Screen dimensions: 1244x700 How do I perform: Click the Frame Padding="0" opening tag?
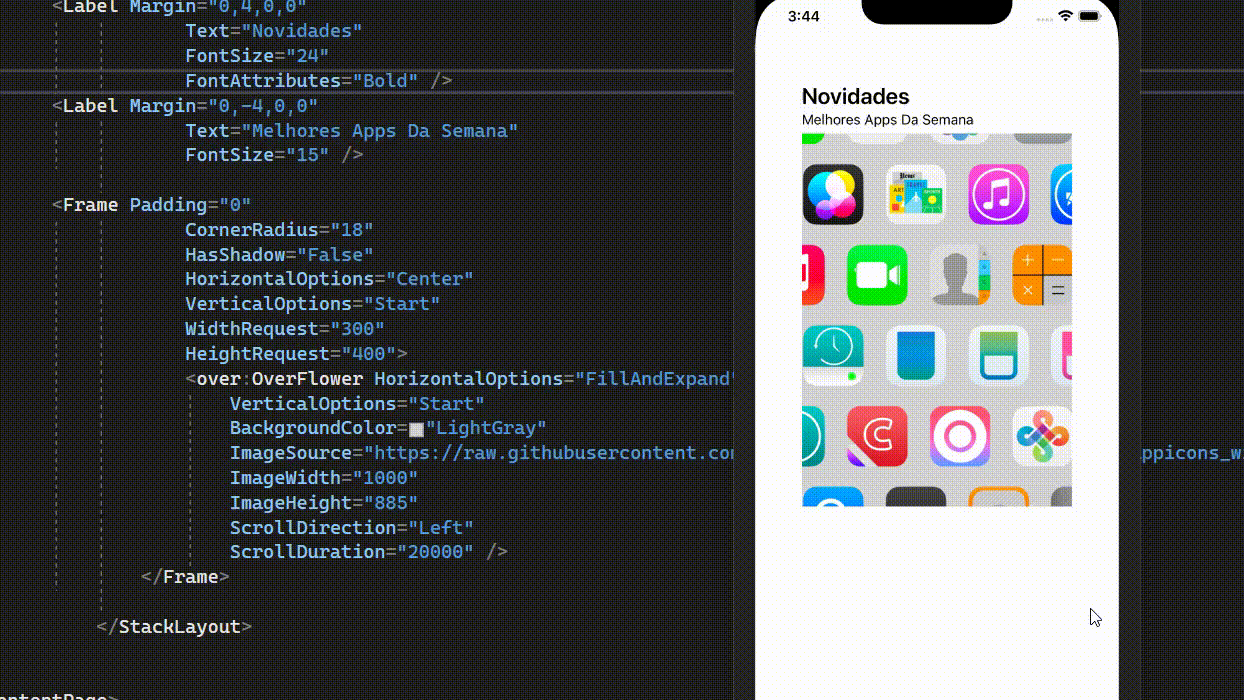152,204
